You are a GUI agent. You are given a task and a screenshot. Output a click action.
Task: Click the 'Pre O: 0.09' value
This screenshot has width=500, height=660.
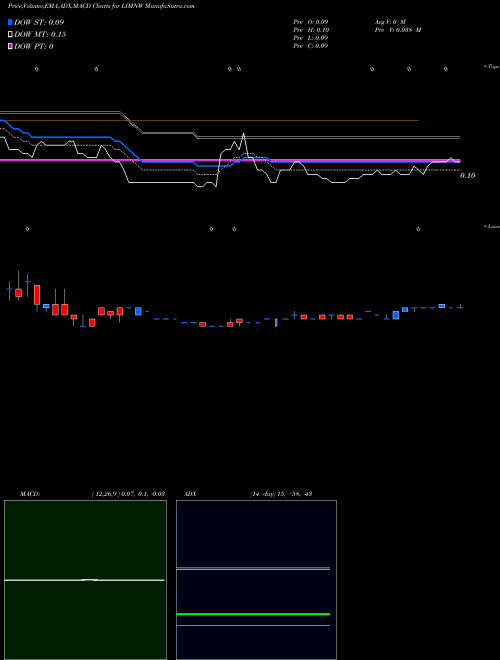click(x=311, y=22)
